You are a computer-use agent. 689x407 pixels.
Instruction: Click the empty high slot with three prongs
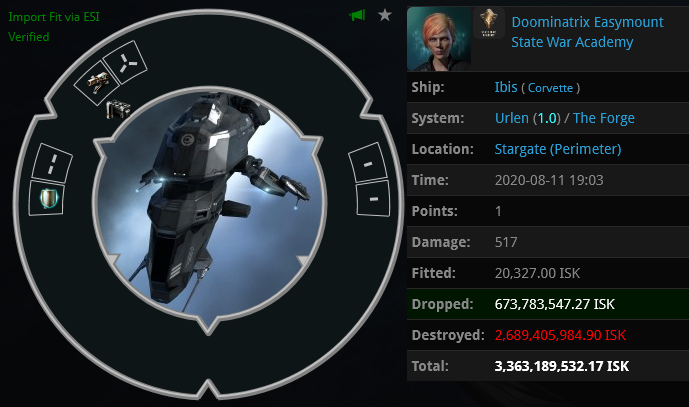pos(125,63)
